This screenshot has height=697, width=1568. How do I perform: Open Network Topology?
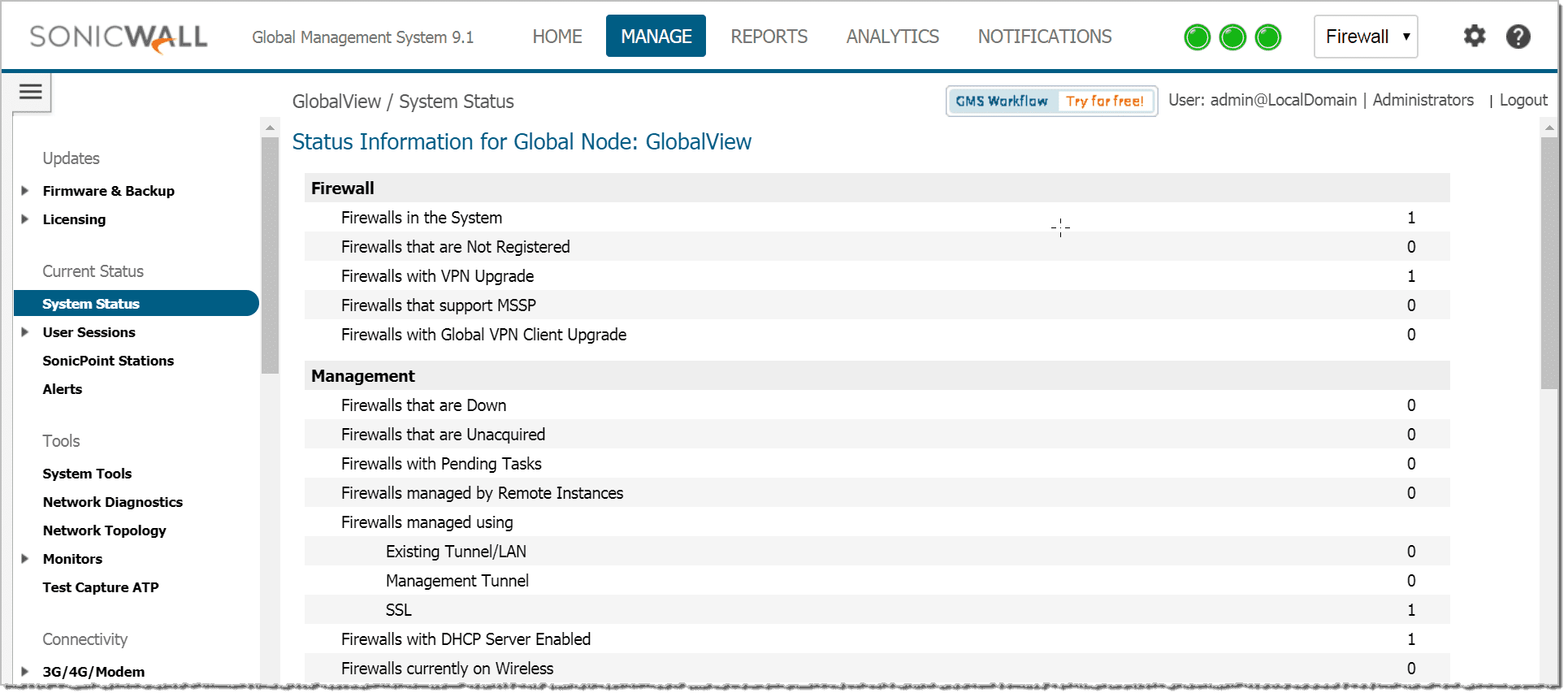104,530
